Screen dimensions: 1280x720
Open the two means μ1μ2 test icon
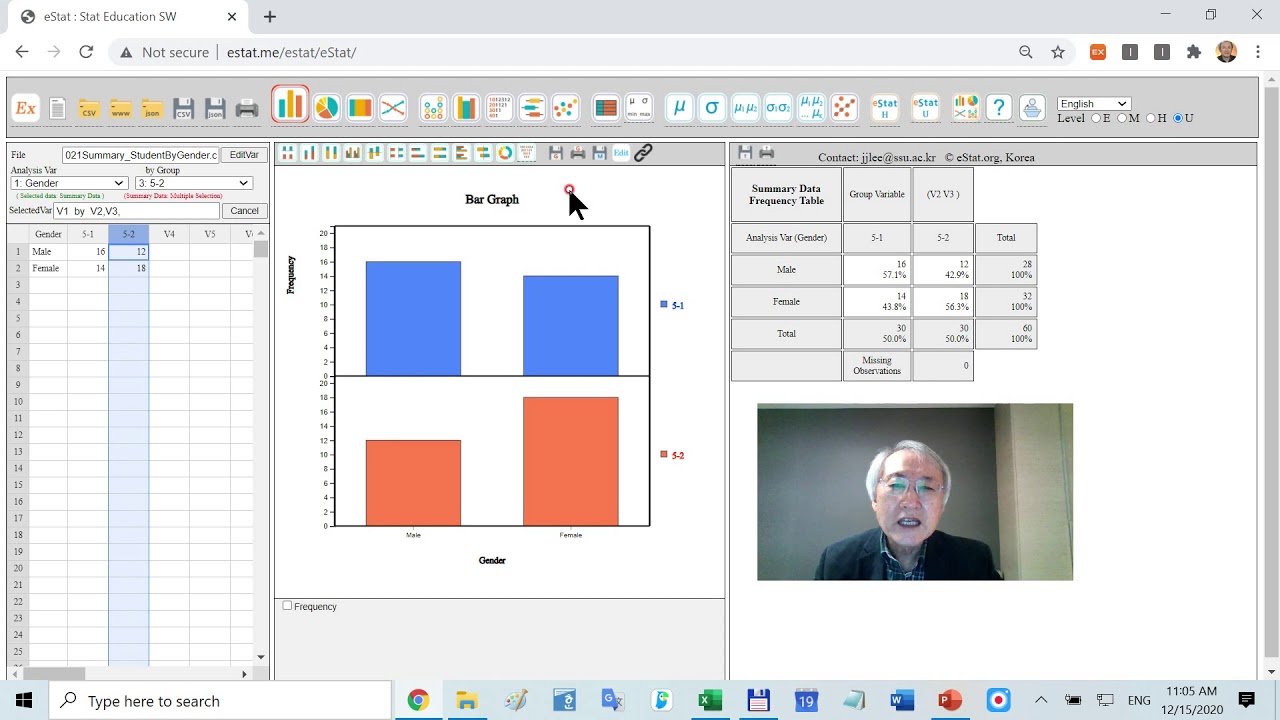(x=745, y=108)
